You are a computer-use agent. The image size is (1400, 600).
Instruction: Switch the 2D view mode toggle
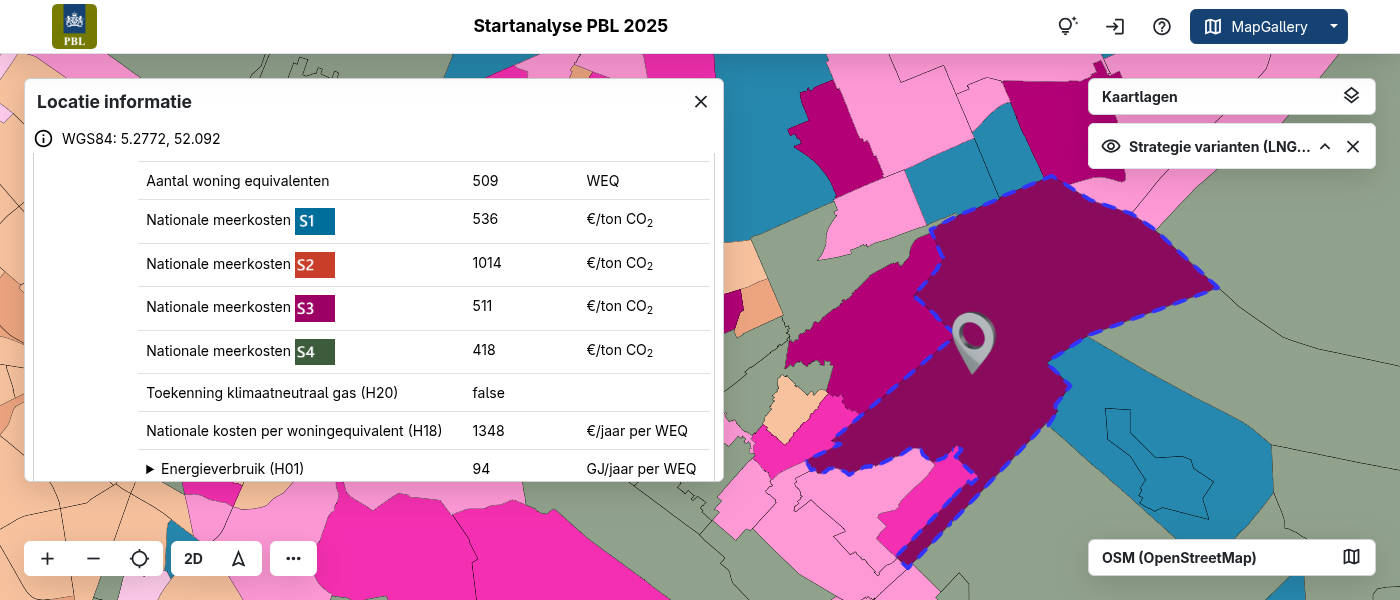193,559
